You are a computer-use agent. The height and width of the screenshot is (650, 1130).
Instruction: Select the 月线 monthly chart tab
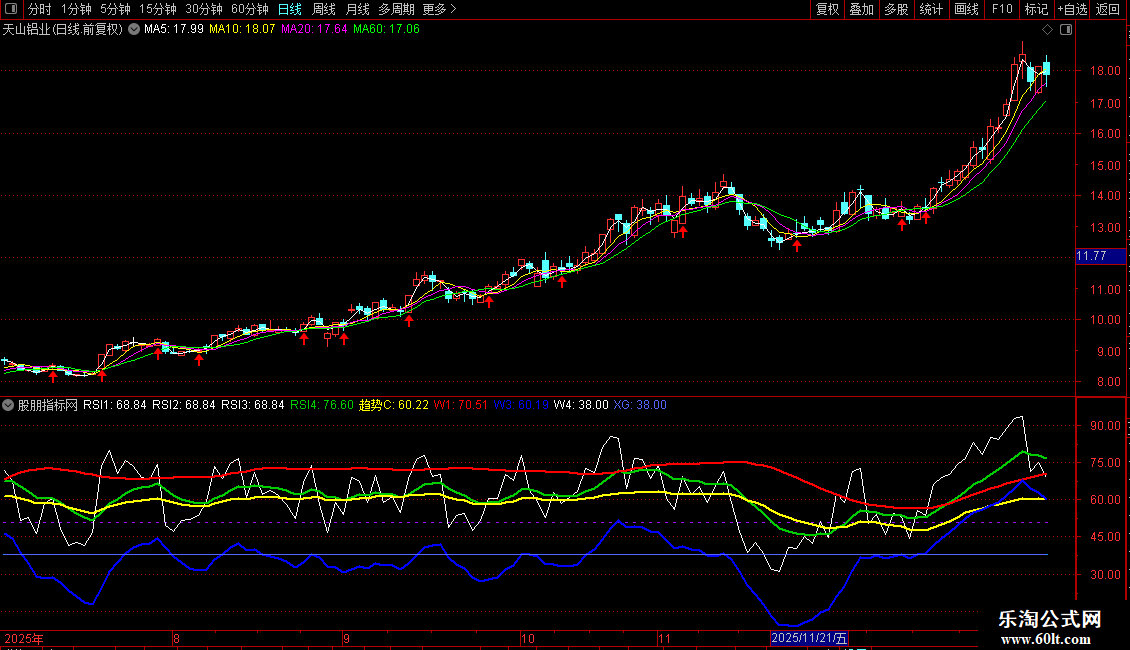point(357,9)
